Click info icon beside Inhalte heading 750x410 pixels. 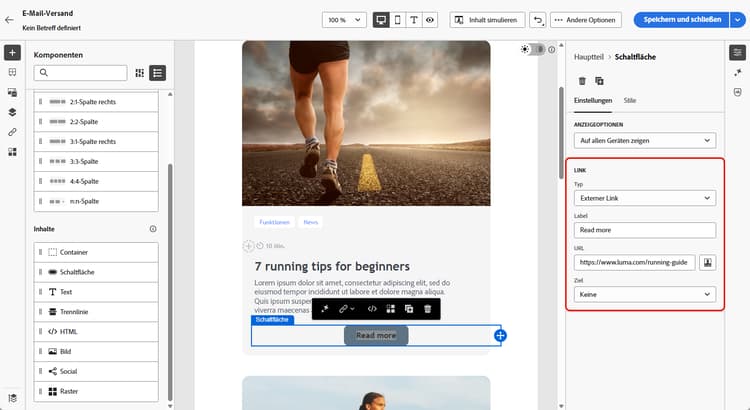coord(153,229)
